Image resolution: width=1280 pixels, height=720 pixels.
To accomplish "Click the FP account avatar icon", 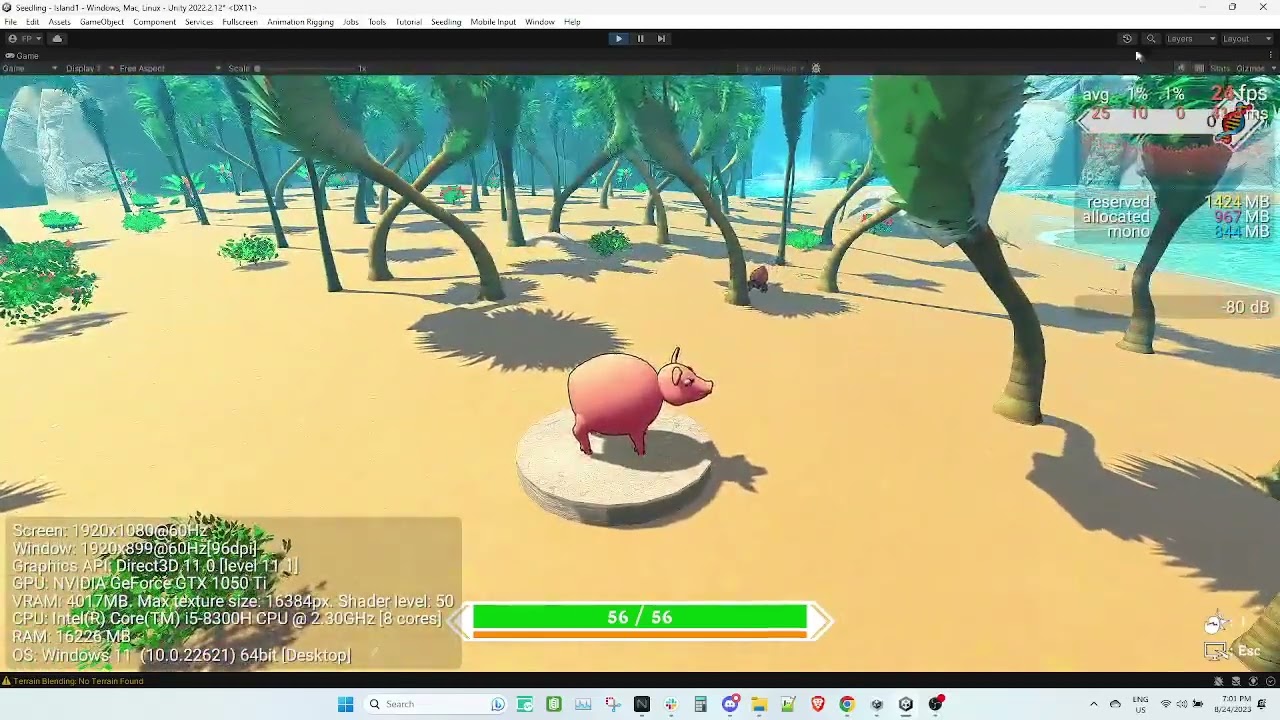I will (13, 38).
